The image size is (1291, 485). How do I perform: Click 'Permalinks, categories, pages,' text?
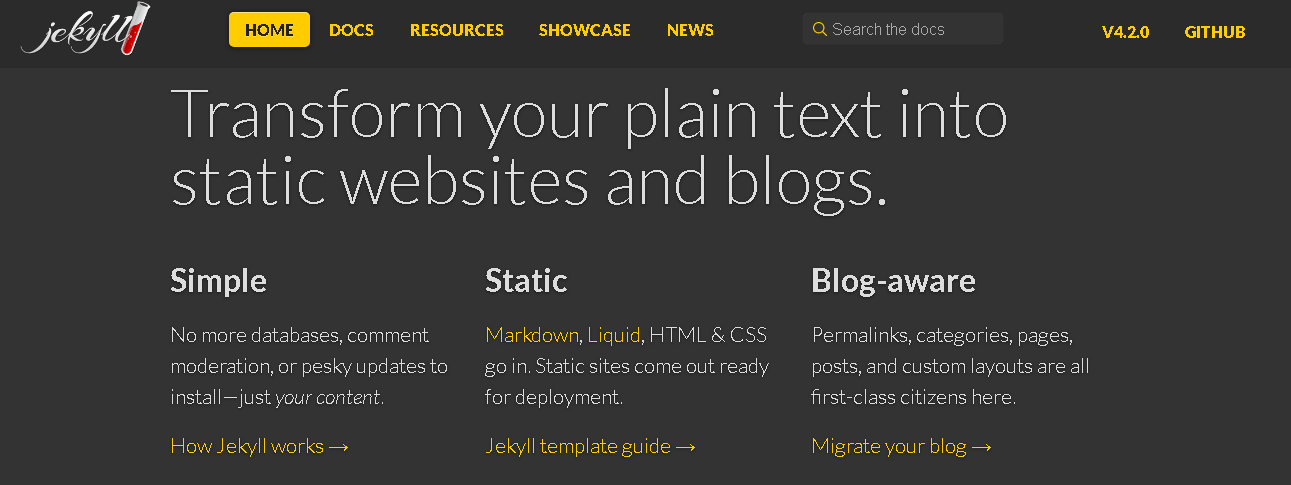click(x=941, y=335)
